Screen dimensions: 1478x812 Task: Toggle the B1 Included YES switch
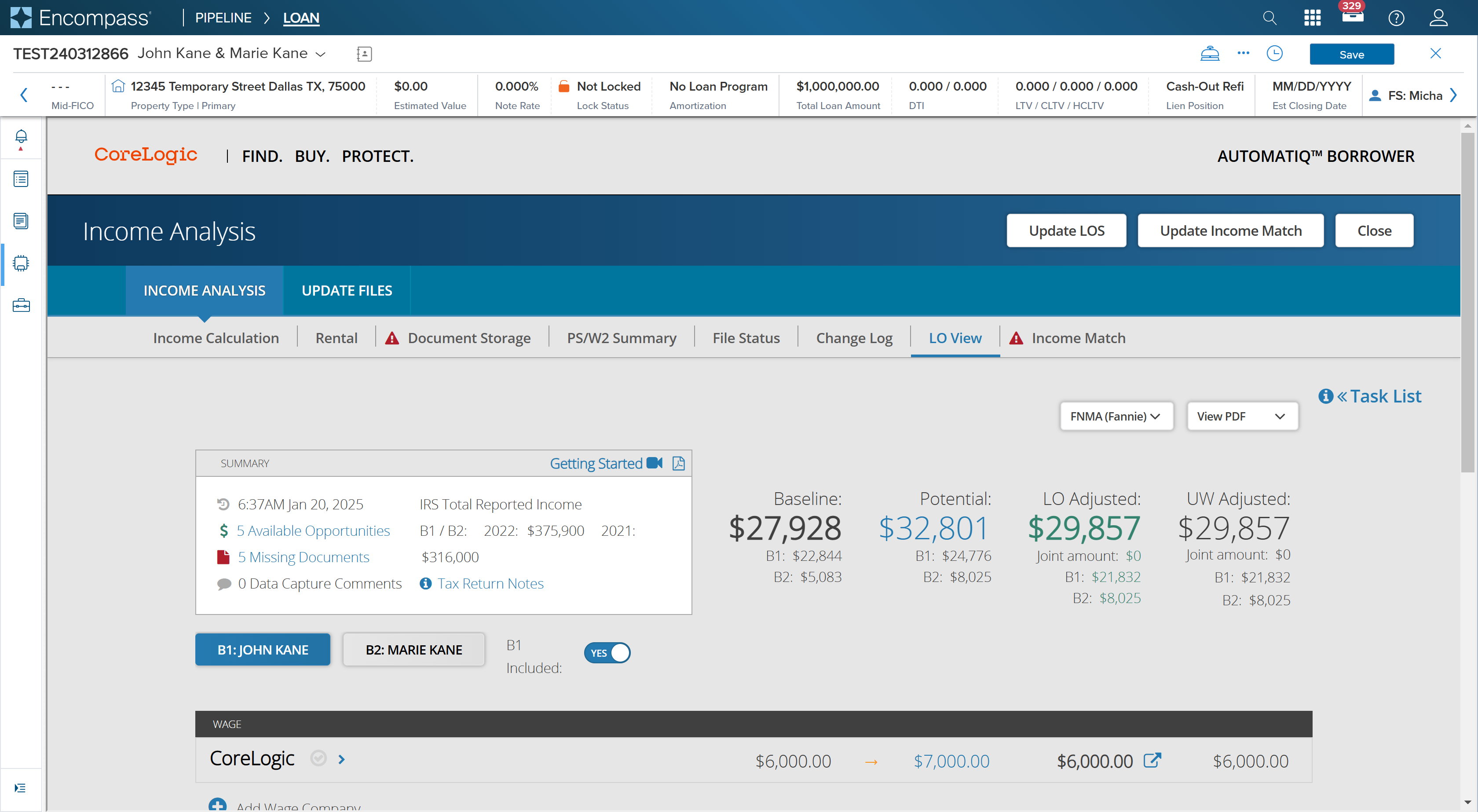coord(607,653)
